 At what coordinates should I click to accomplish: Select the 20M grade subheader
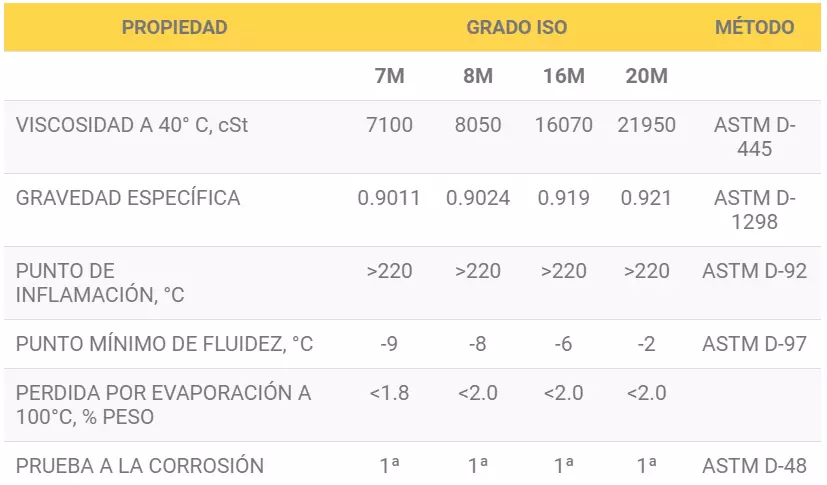pyautogui.click(x=647, y=76)
